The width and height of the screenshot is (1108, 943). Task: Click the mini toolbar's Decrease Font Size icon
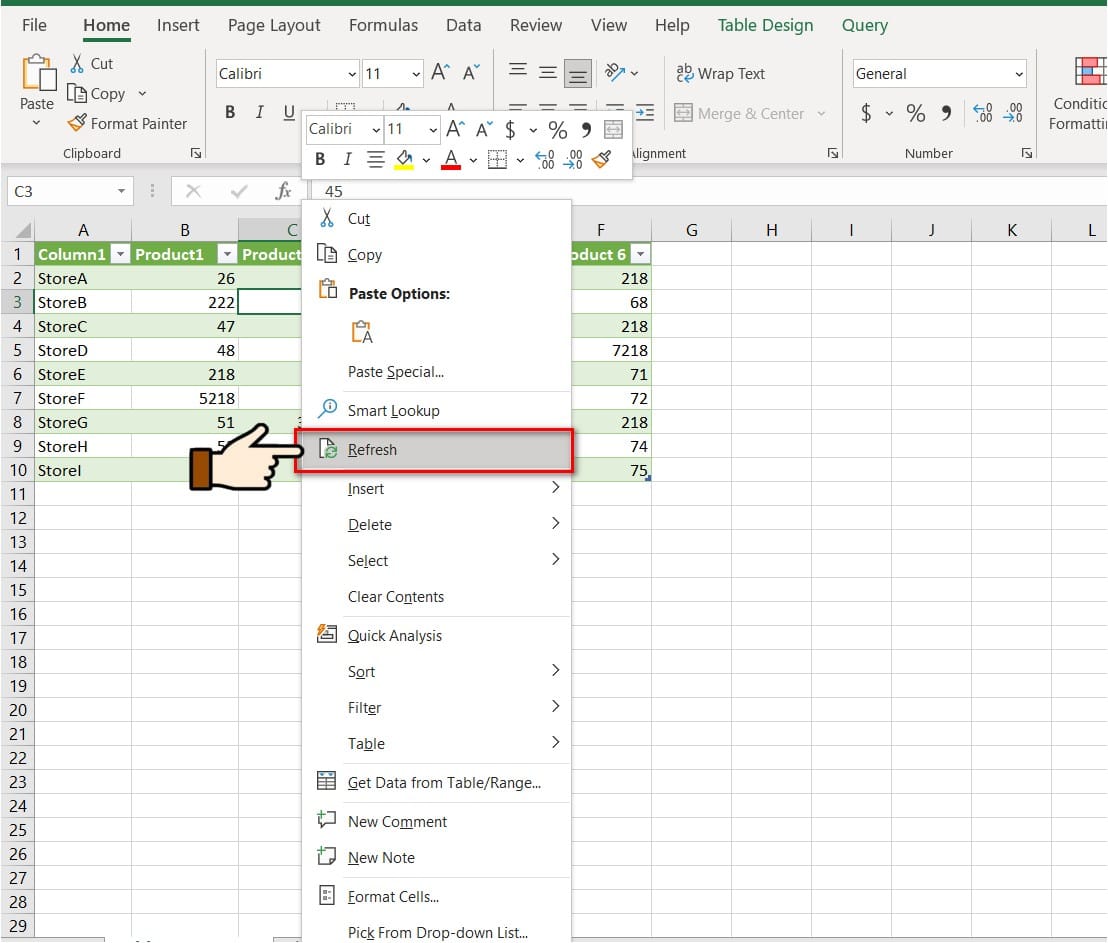point(483,129)
